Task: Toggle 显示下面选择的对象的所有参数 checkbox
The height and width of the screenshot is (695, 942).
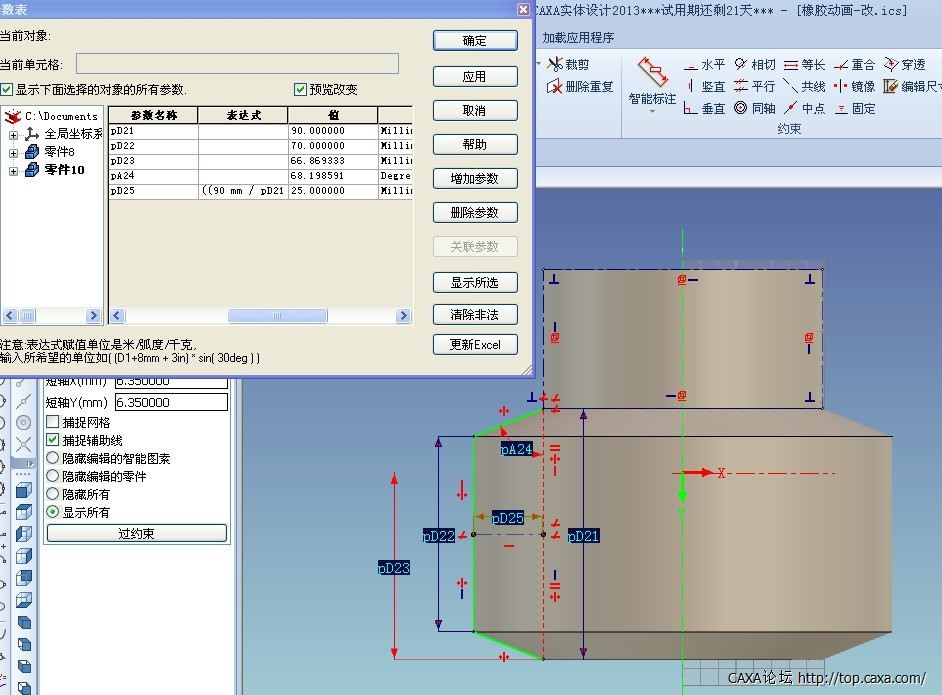Action: 7,90
